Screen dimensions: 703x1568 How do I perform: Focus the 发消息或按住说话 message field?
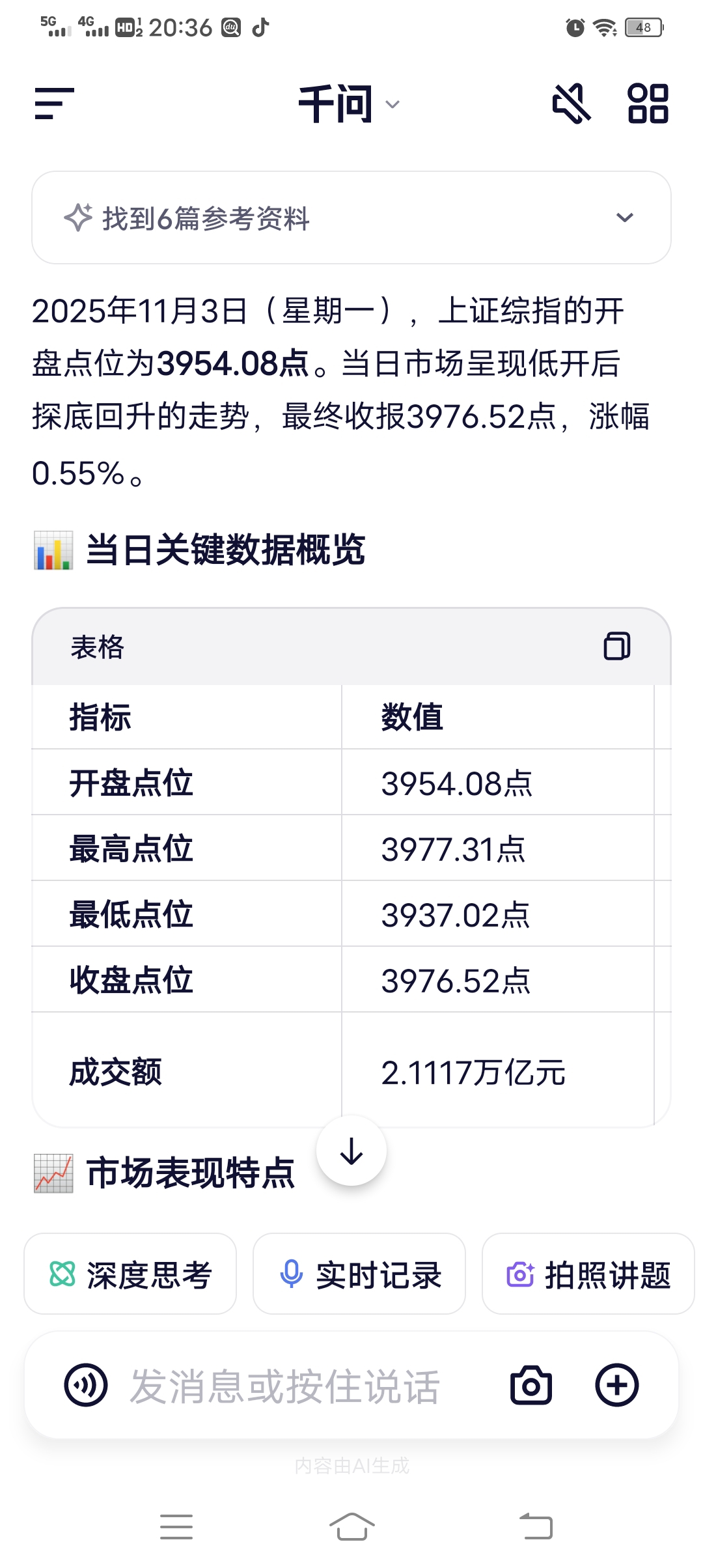[x=285, y=1386]
